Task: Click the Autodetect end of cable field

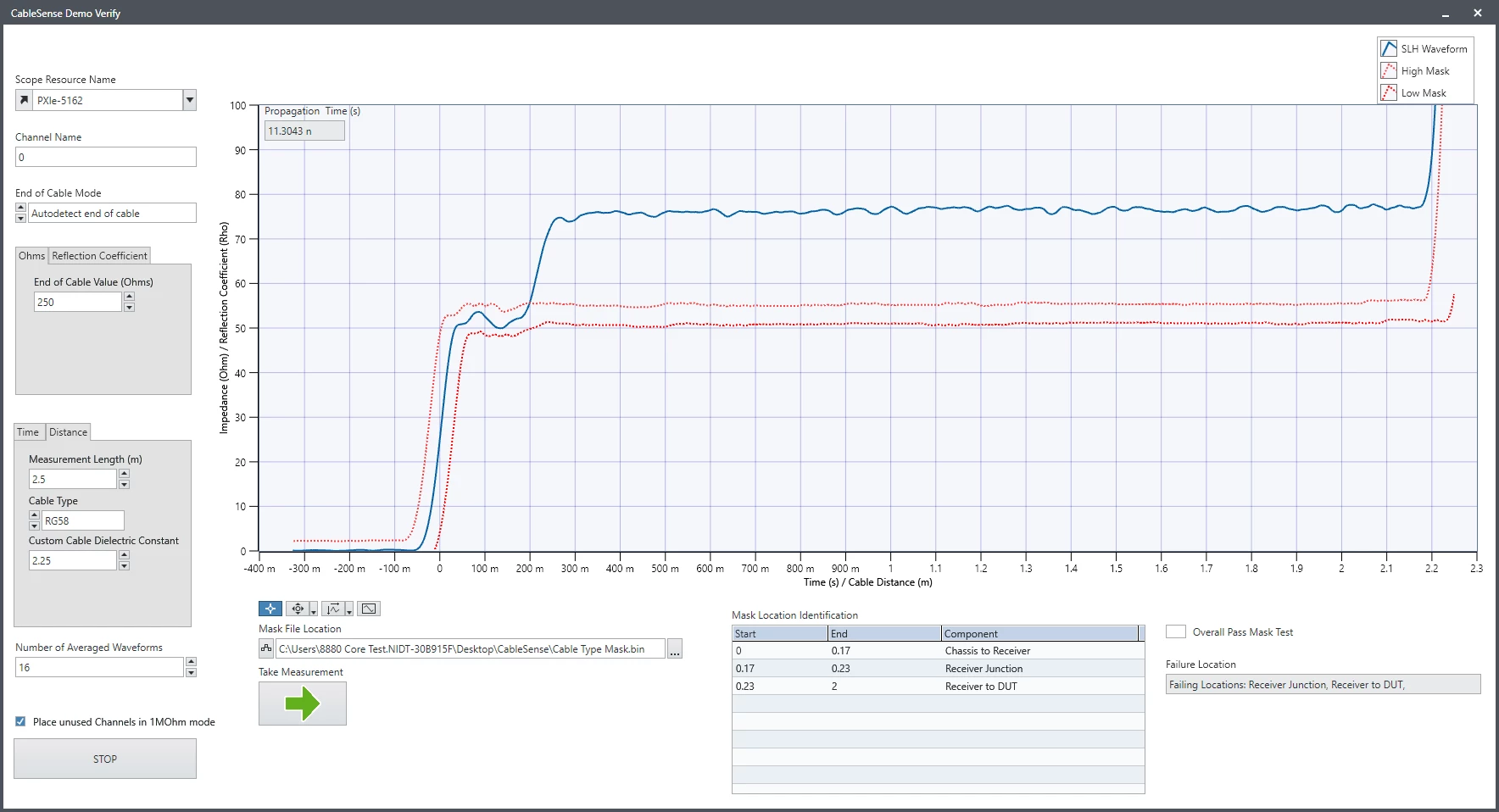Action: click(x=112, y=214)
